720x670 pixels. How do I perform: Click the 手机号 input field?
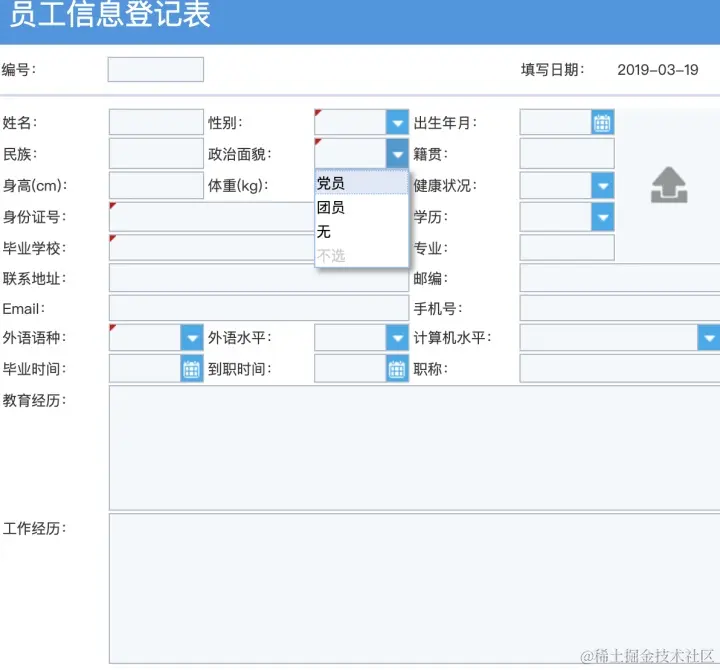point(620,308)
